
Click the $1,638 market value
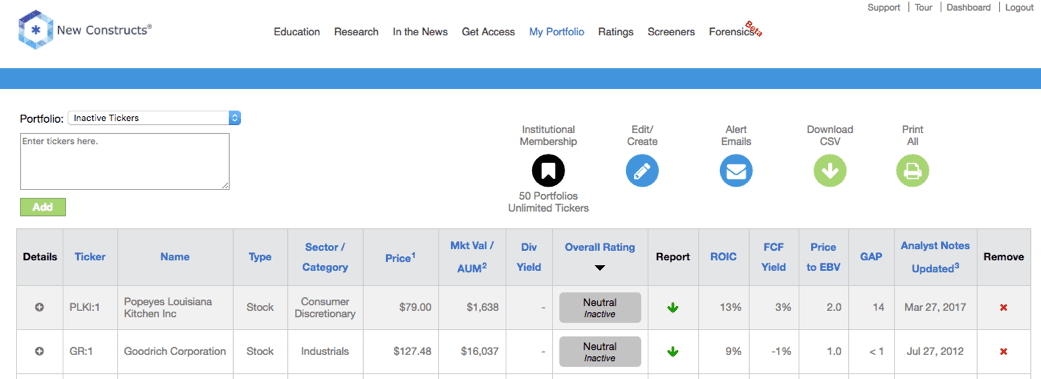pyautogui.click(x=482, y=308)
